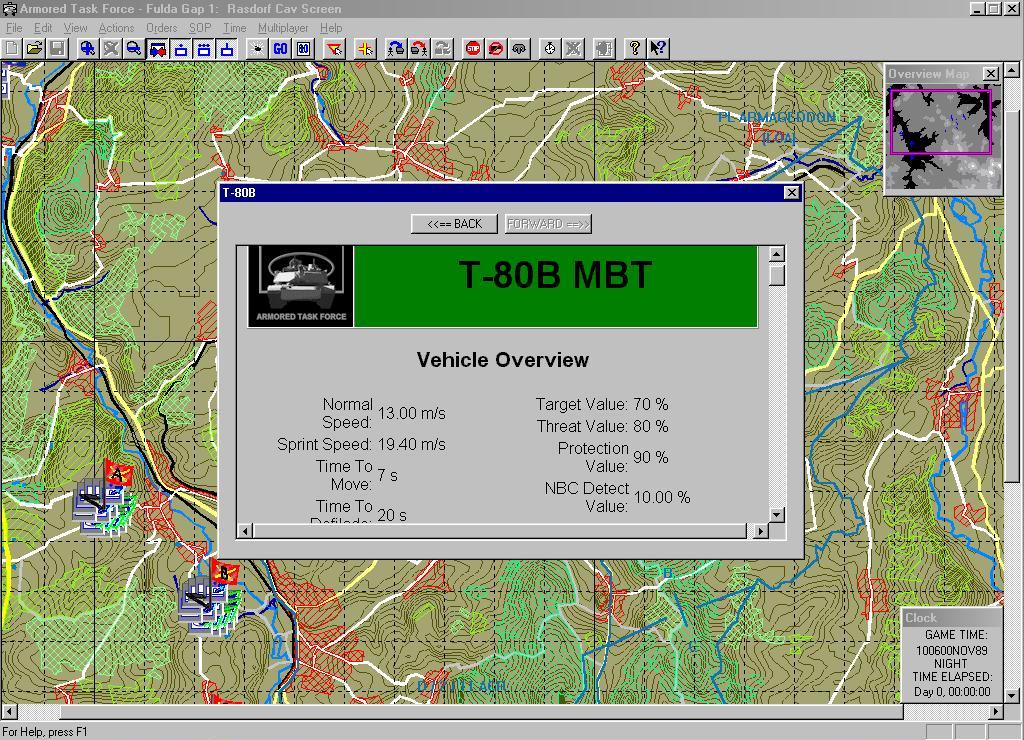Click the red STOP sign icon

click(x=473, y=48)
